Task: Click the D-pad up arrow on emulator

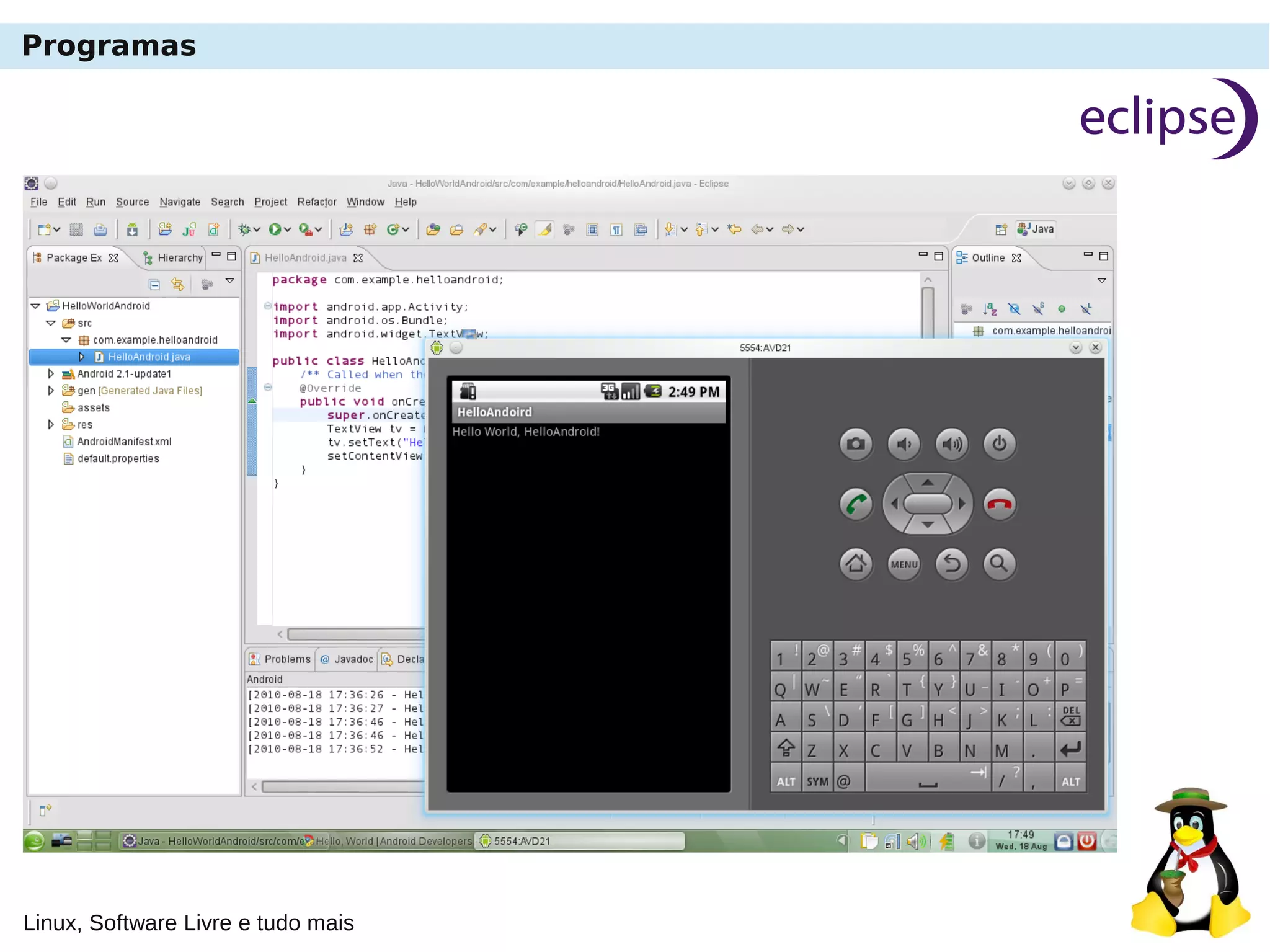Action: click(928, 482)
